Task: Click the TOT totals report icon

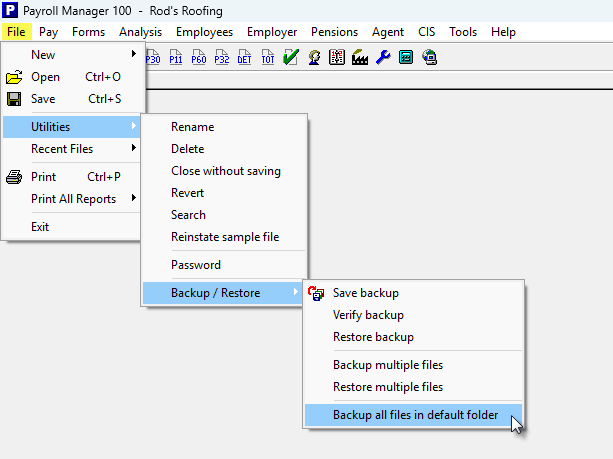Action: (268, 57)
